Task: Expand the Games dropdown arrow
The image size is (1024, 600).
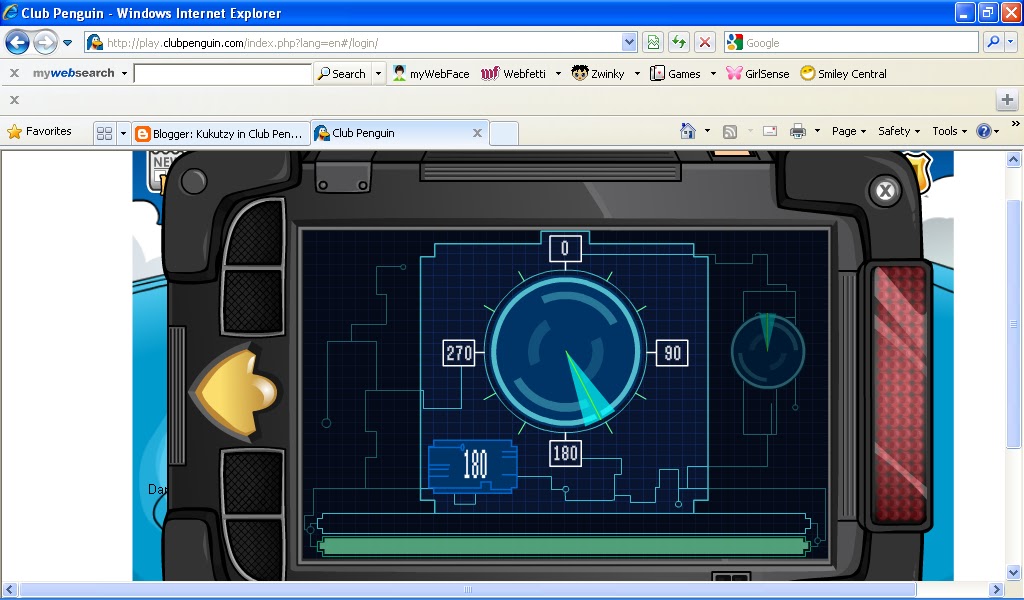Action: click(x=713, y=74)
